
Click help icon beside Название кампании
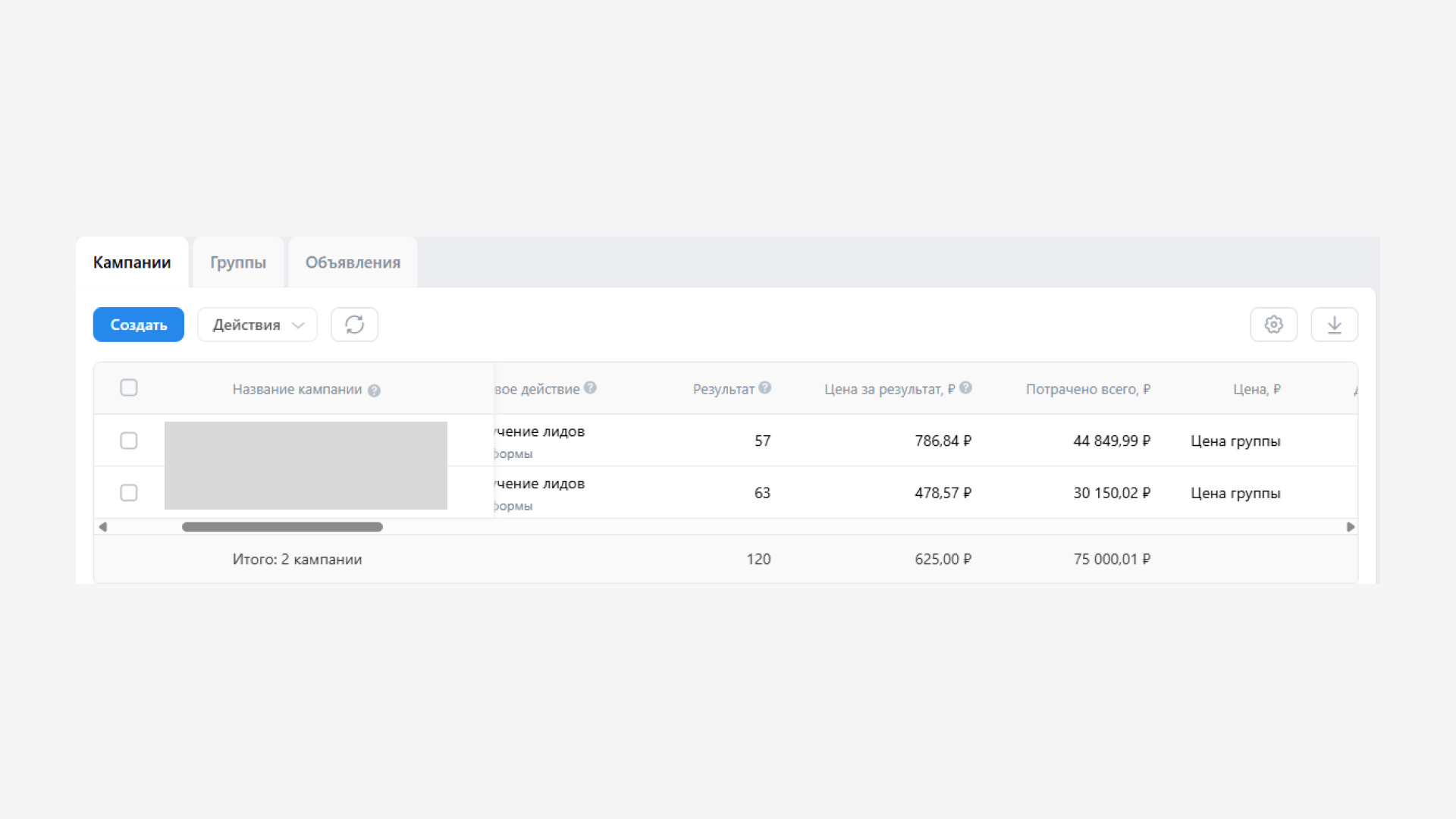pyautogui.click(x=374, y=391)
